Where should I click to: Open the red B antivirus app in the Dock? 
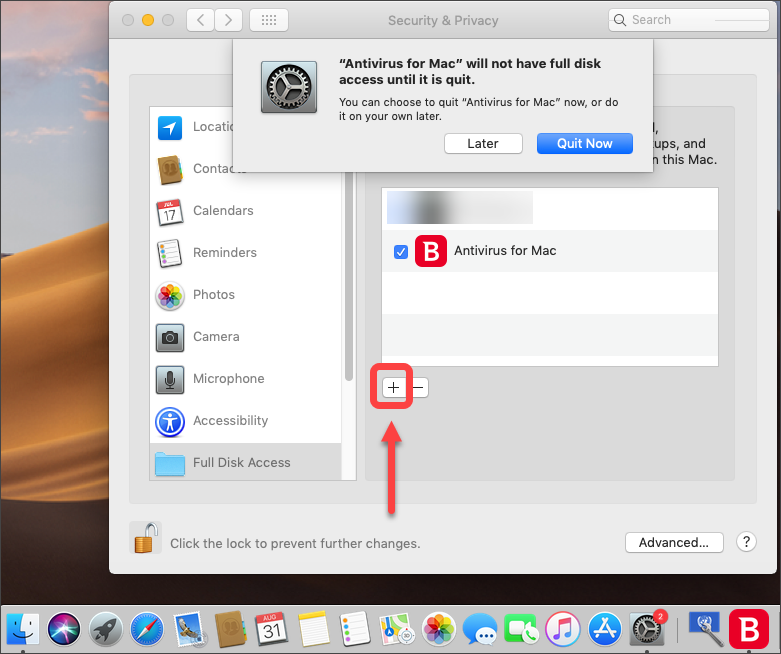point(749,629)
